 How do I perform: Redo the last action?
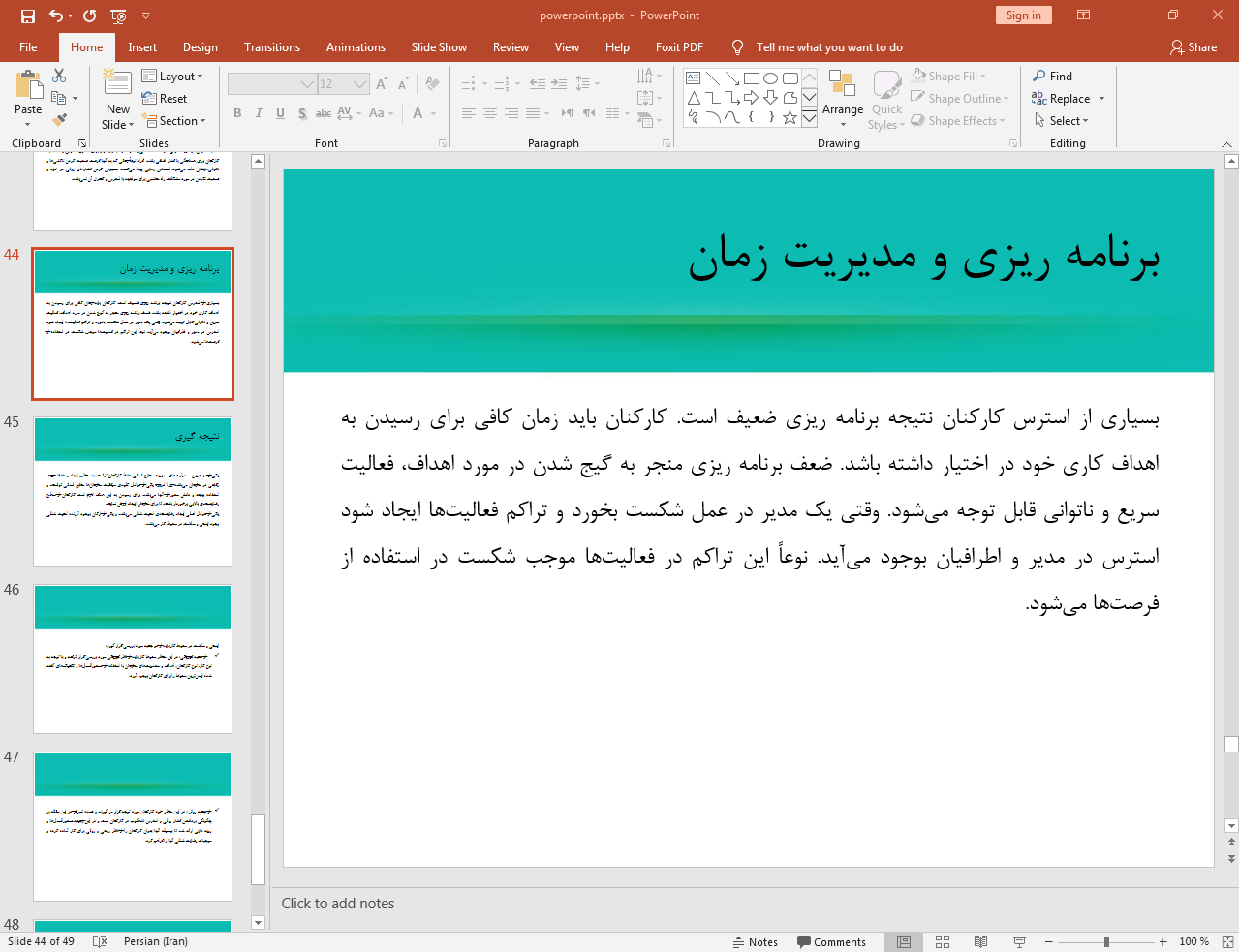tap(90, 15)
